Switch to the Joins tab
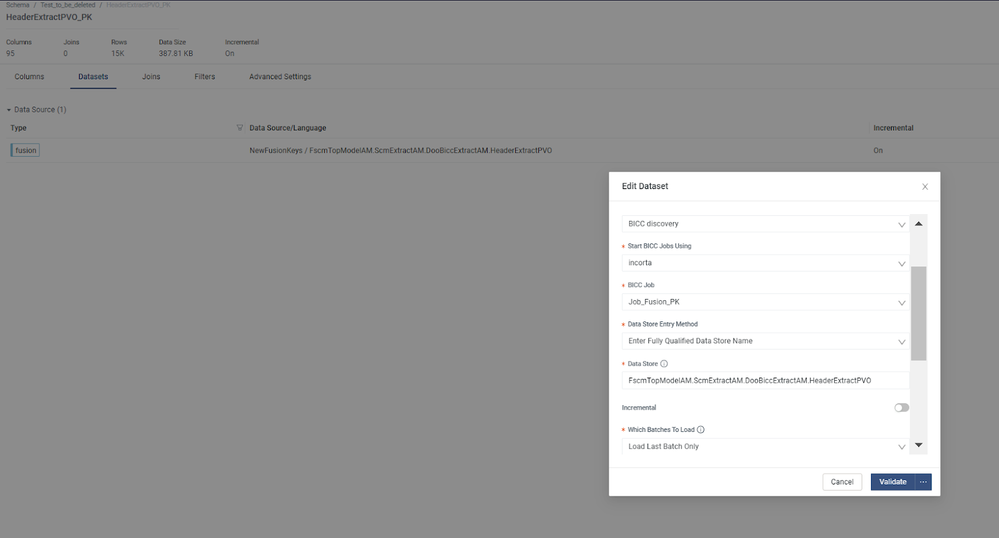The height and width of the screenshot is (538, 999). pyautogui.click(x=151, y=76)
